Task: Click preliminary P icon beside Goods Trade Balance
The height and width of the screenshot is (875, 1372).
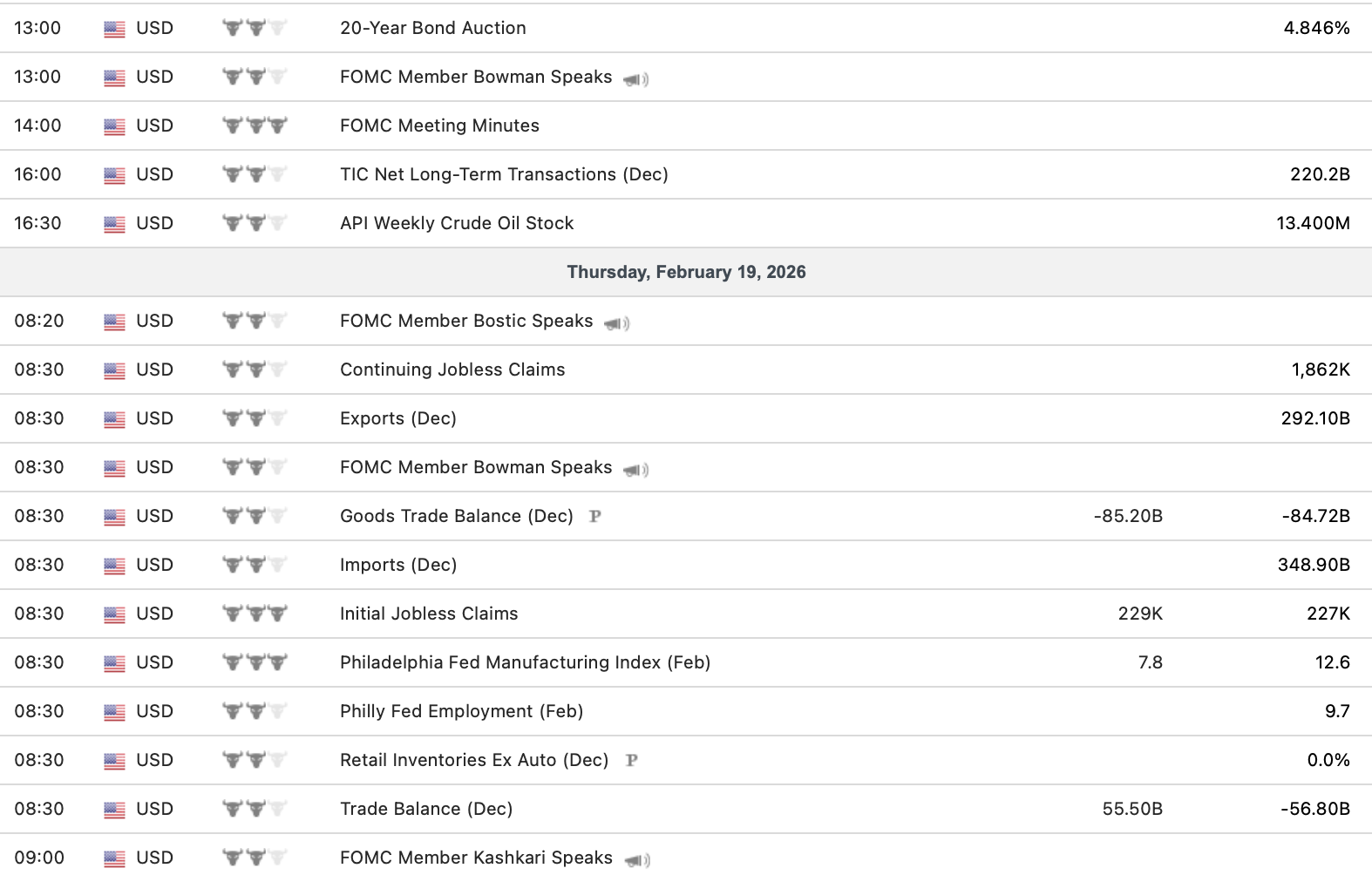Action: point(595,516)
